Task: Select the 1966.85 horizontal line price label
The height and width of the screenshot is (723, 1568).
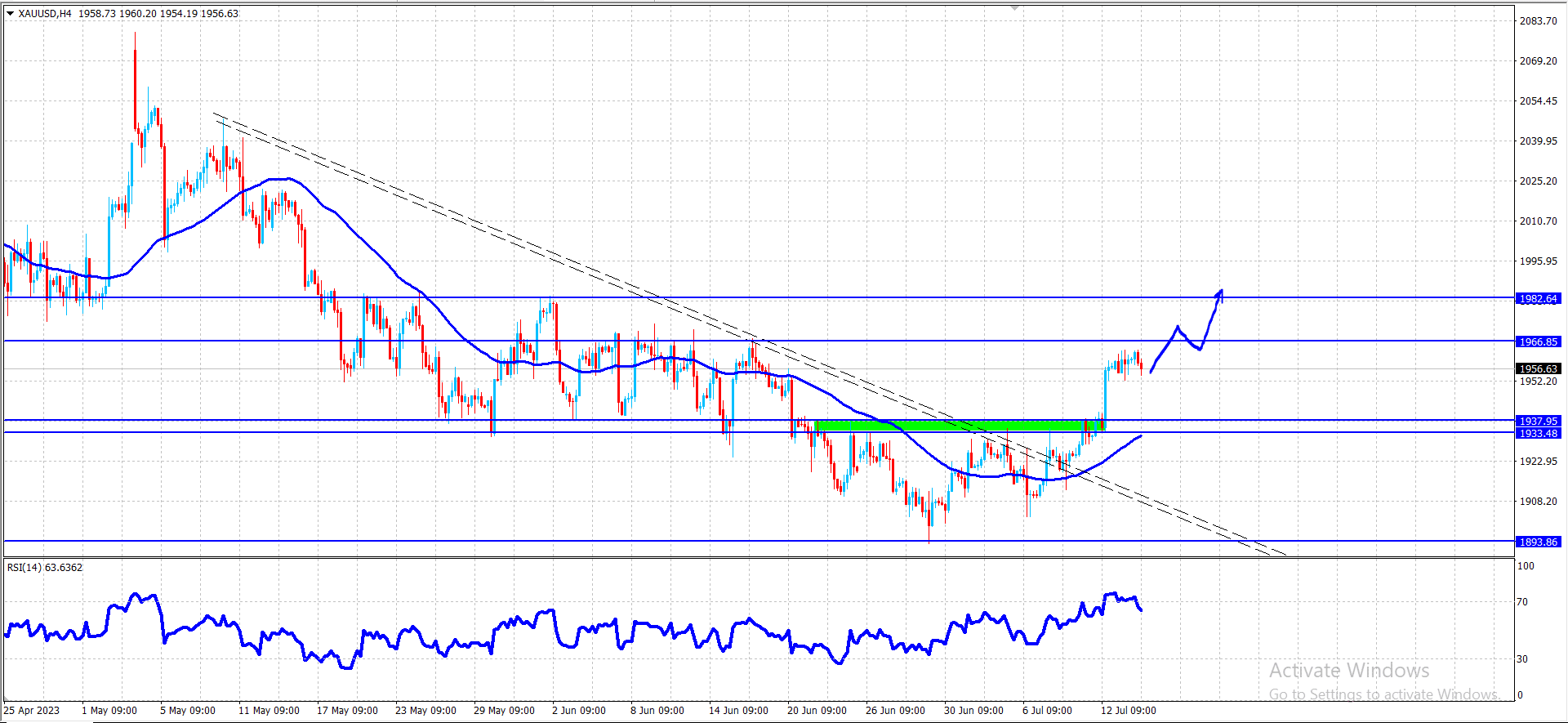Action: point(1539,341)
